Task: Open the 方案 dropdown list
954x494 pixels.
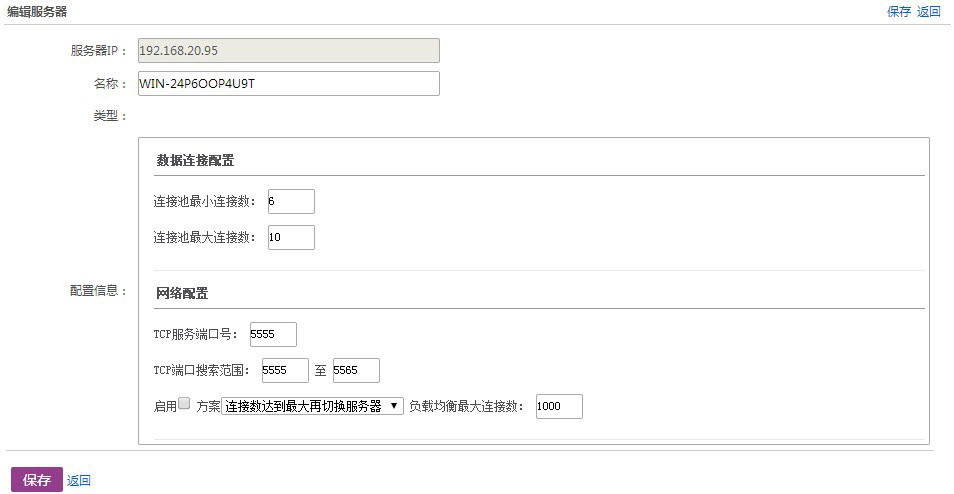Action: click(312, 406)
